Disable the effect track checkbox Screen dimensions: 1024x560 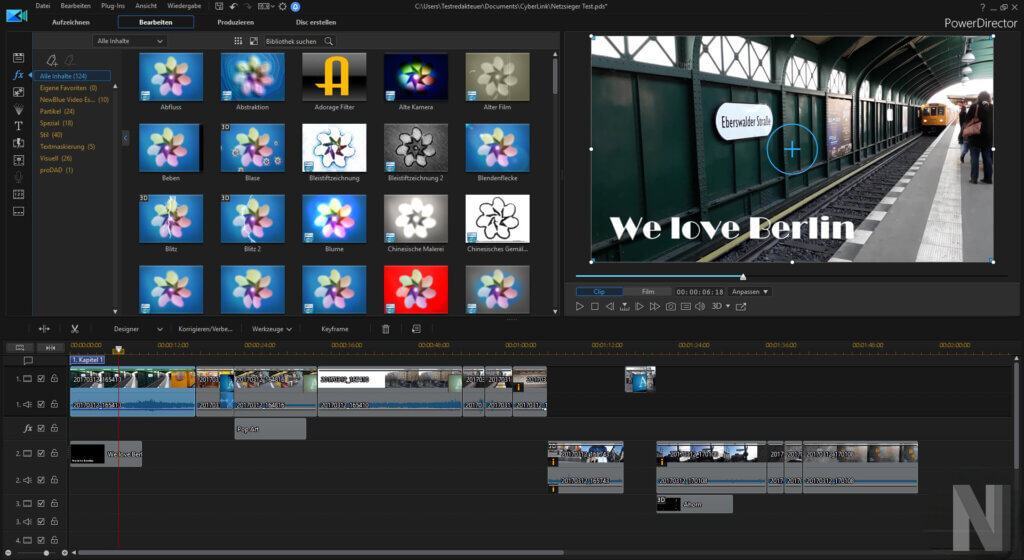coord(41,428)
